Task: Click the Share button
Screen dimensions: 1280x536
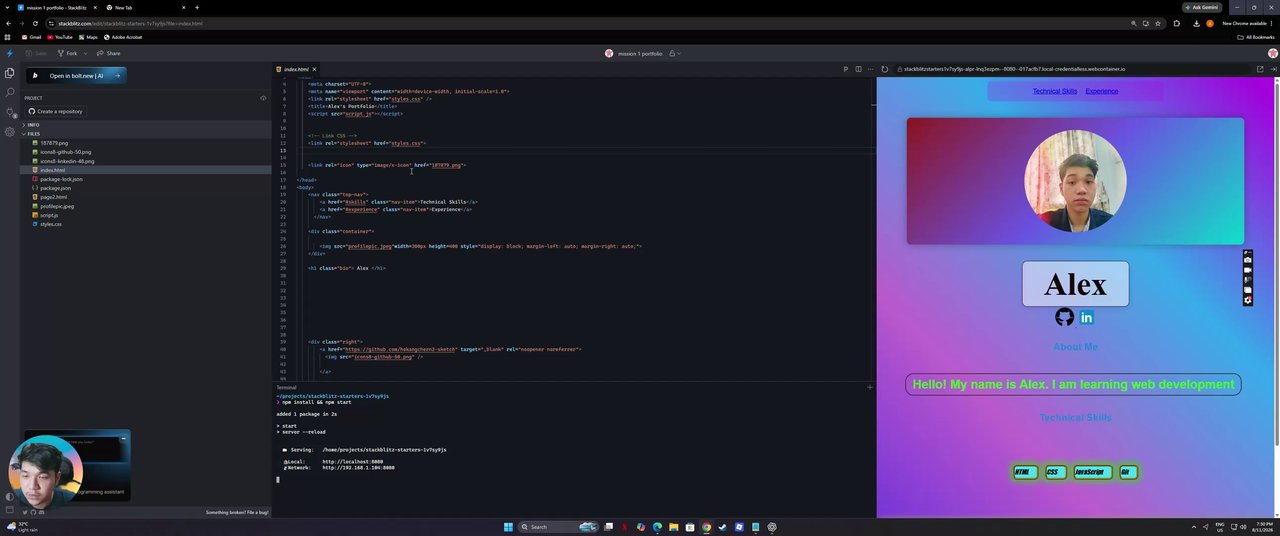Action: 108,53
